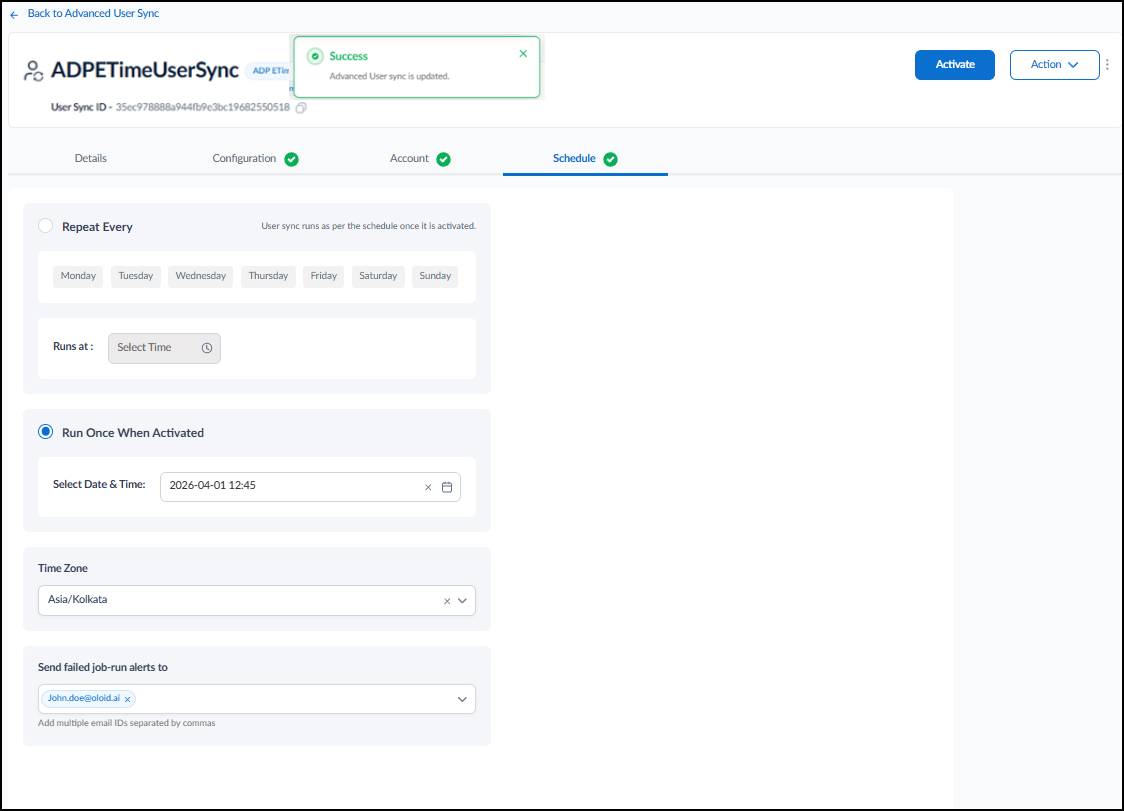The height and width of the screenshot is (811, 1124).
Task: Open Back to Advanced User Sync link
Action: pos(93,14)
